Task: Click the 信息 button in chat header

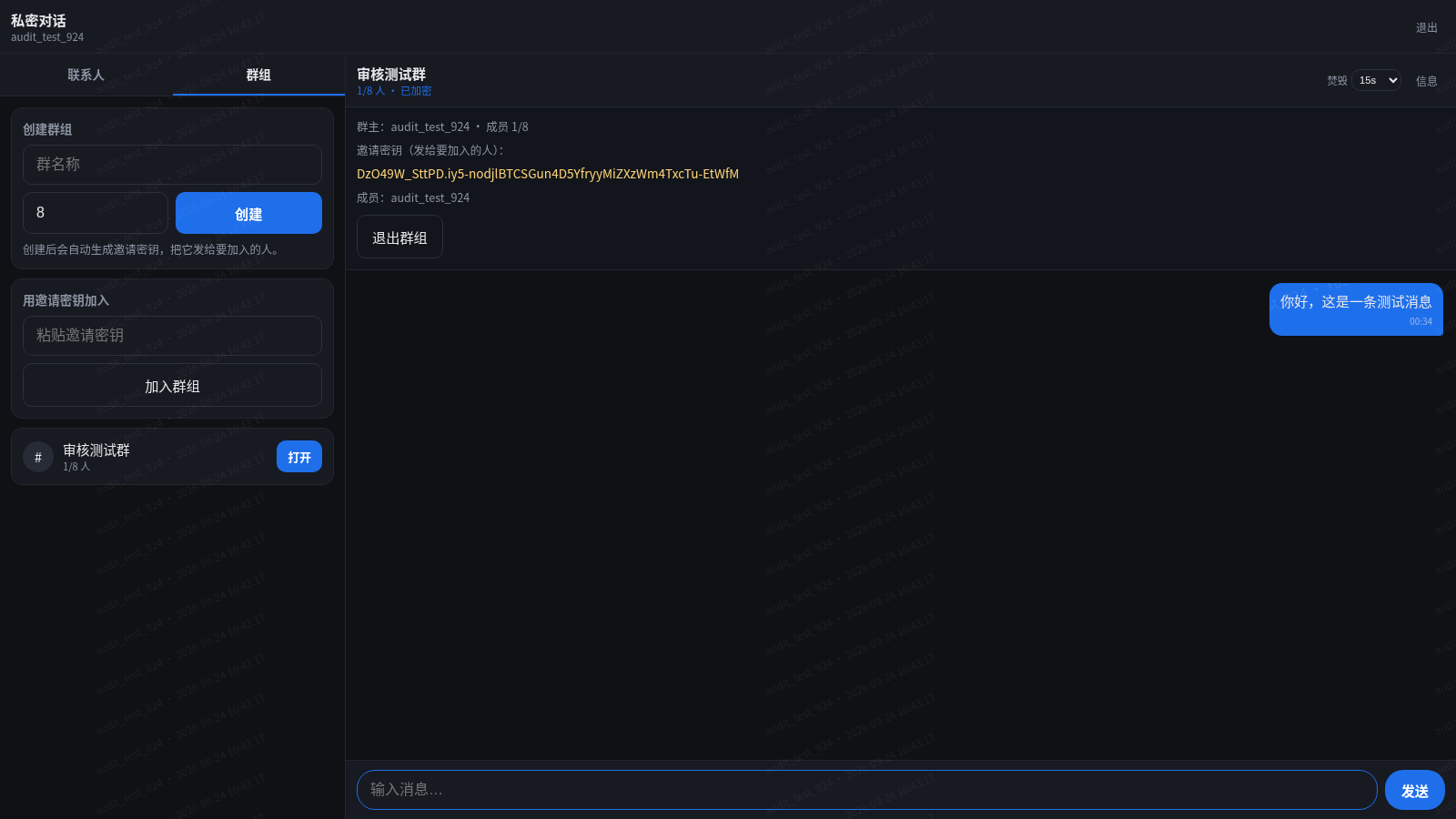Action: (x=1426, y=81)
